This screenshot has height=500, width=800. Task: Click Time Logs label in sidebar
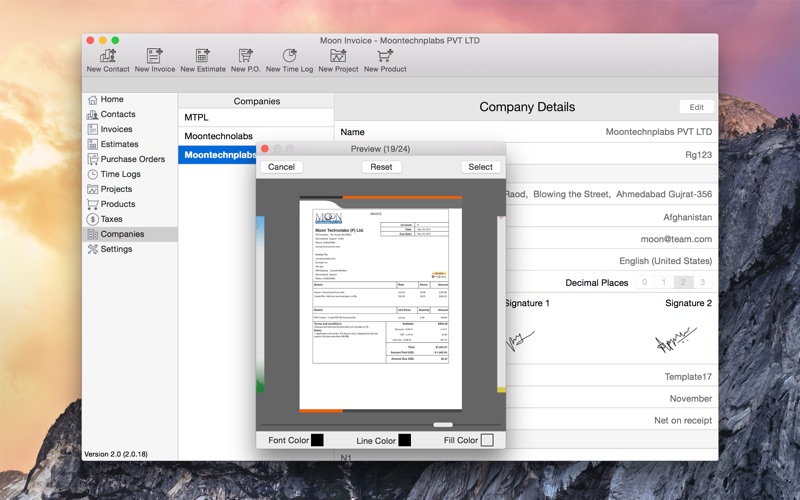click(120, 174)
